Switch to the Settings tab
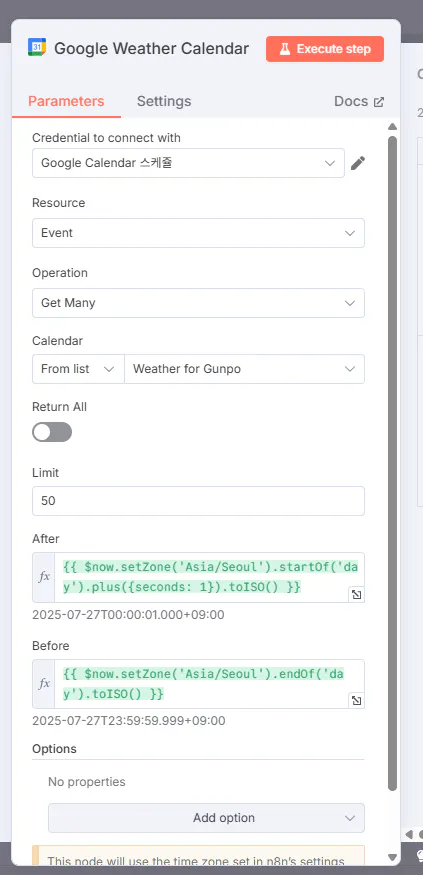Screen dimensions: 423x875 (164, 101)
